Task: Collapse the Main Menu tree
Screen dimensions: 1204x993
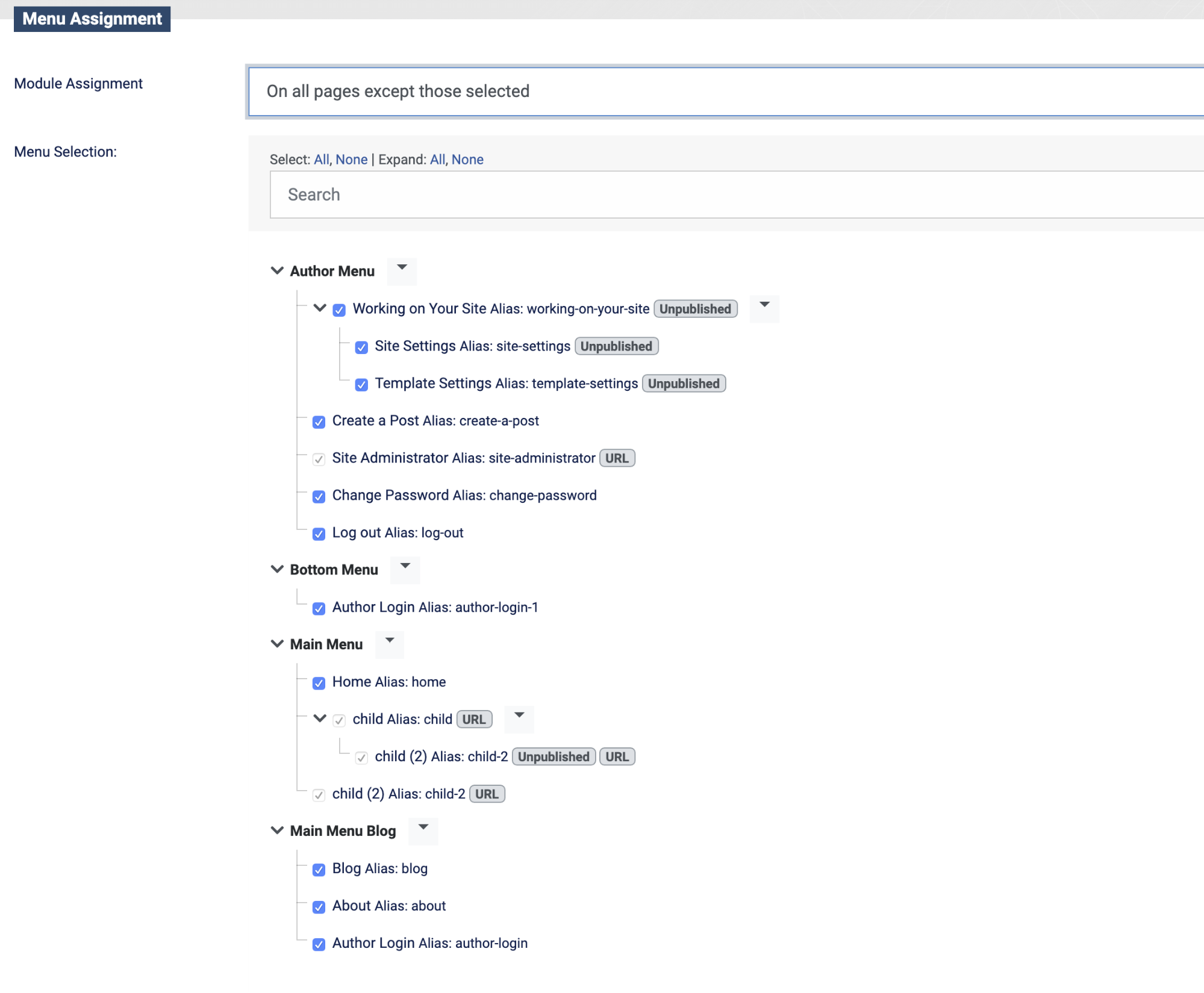Action: [x=277, y=644]
